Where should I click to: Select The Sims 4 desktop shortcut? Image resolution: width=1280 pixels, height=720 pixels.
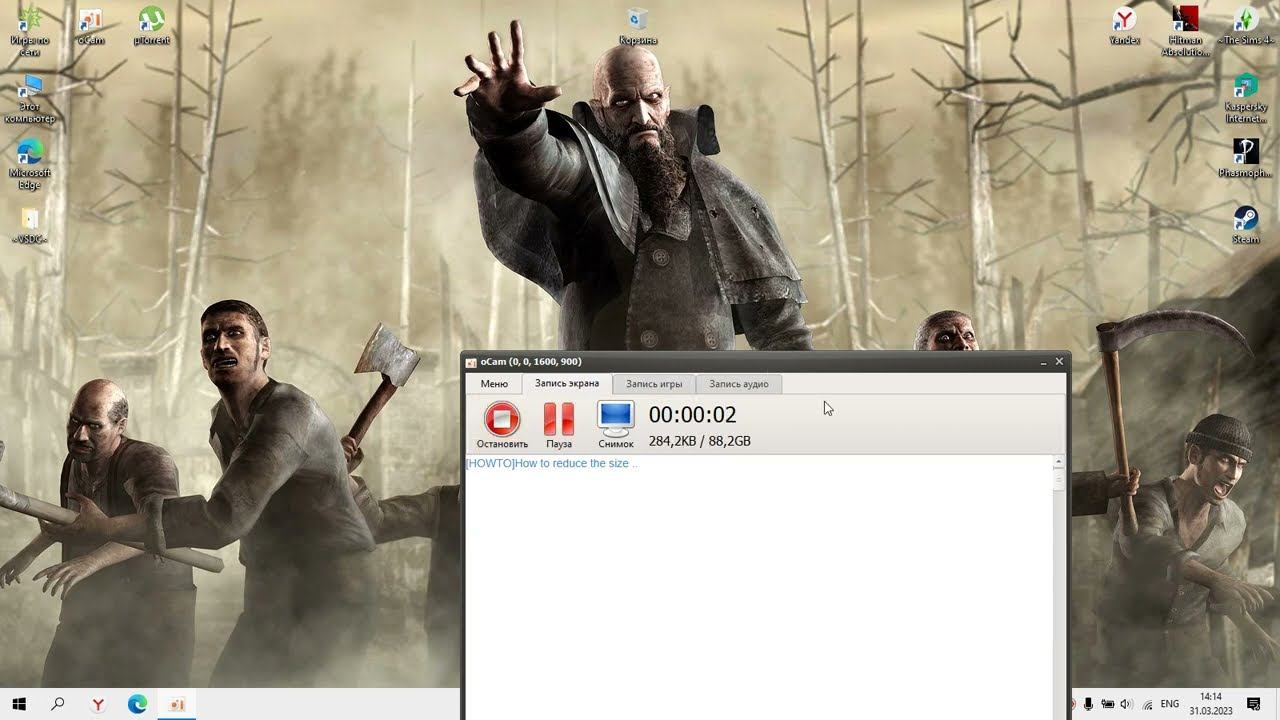point(1246,27)
